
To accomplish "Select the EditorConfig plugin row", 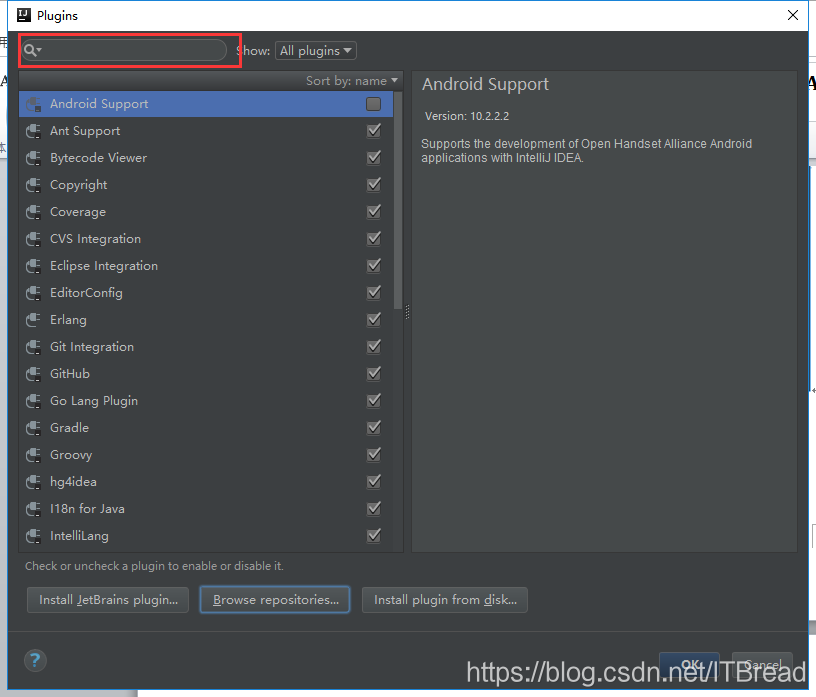I will pyautogui.click(x=206, y=293).
